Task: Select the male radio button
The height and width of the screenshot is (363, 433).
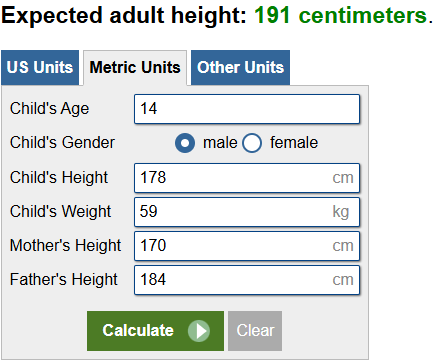Action: click(185, 143)
